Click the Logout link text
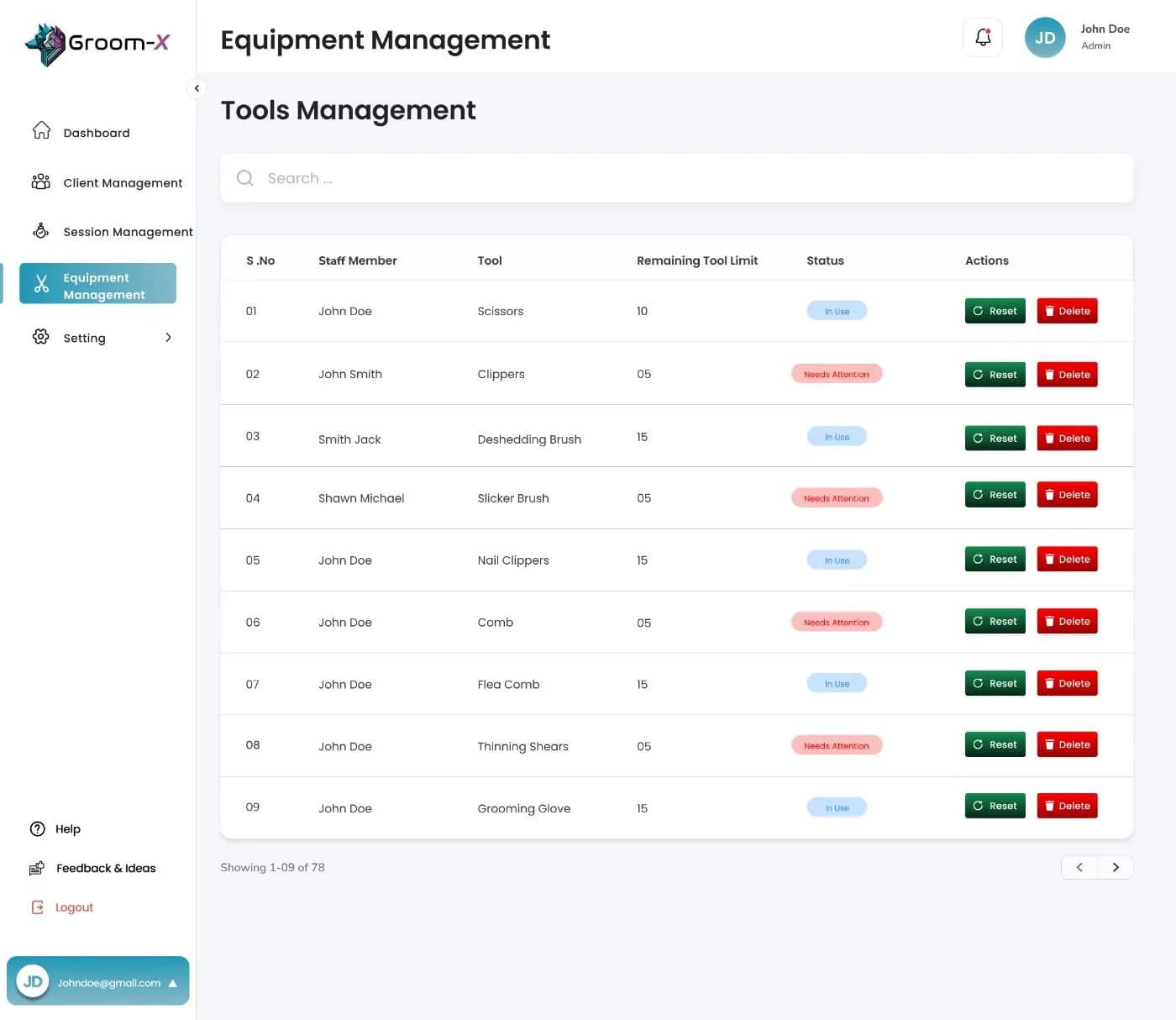The width and height of the screenshot is (1176, 1020). click(x=74, y=907)
